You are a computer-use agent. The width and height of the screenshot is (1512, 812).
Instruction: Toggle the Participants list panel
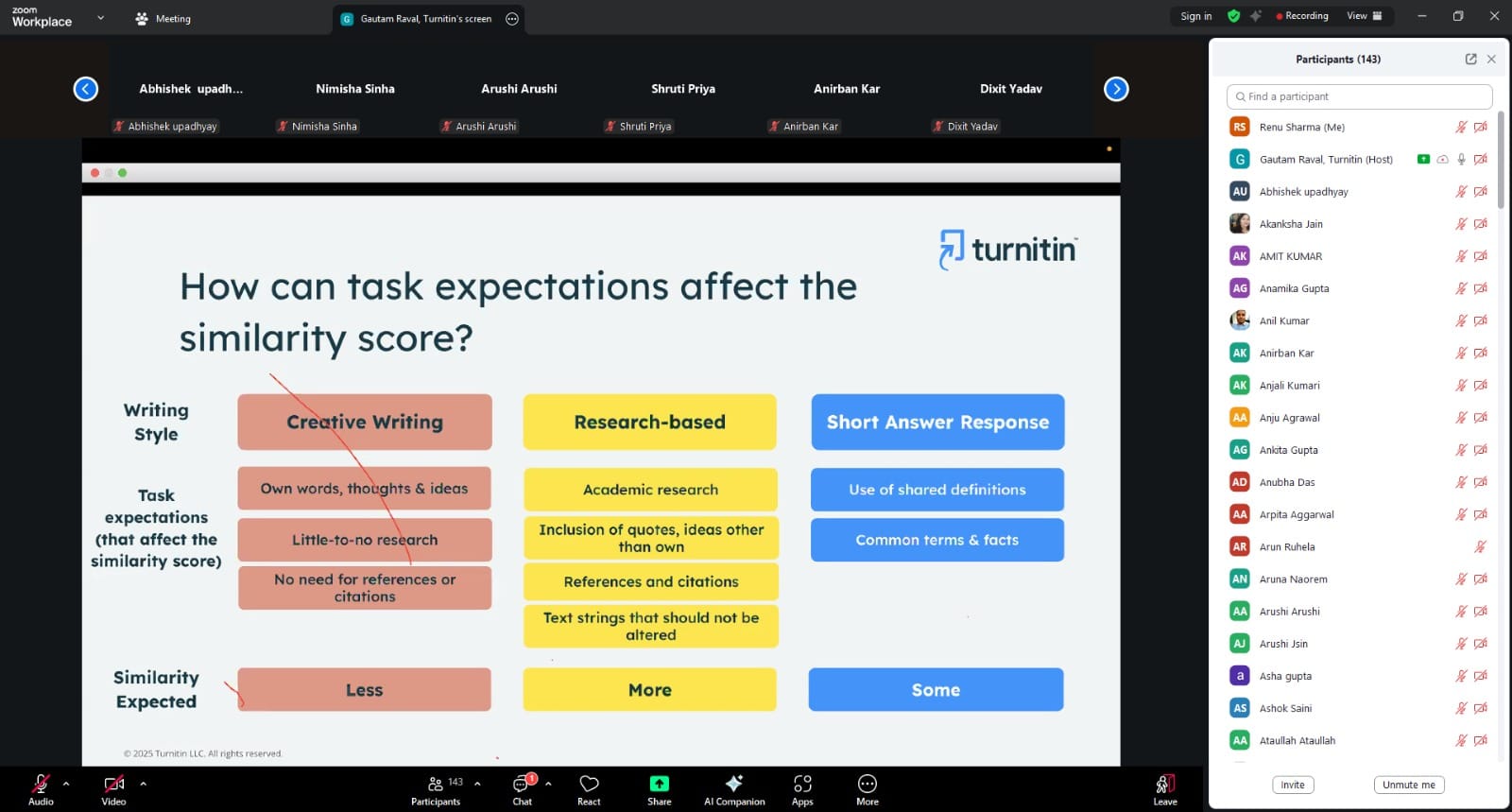436,785
